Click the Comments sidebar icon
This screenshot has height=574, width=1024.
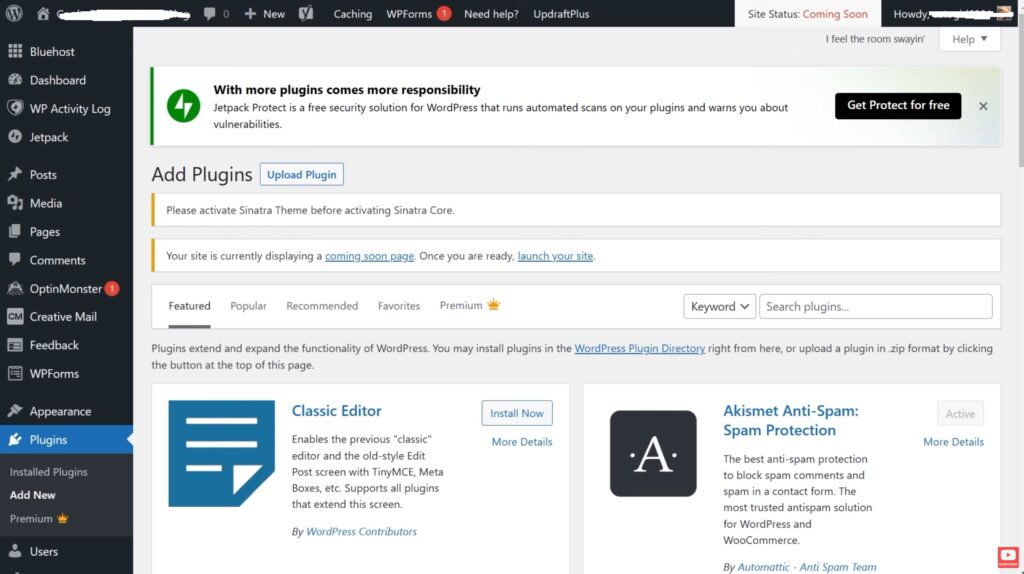15,259
